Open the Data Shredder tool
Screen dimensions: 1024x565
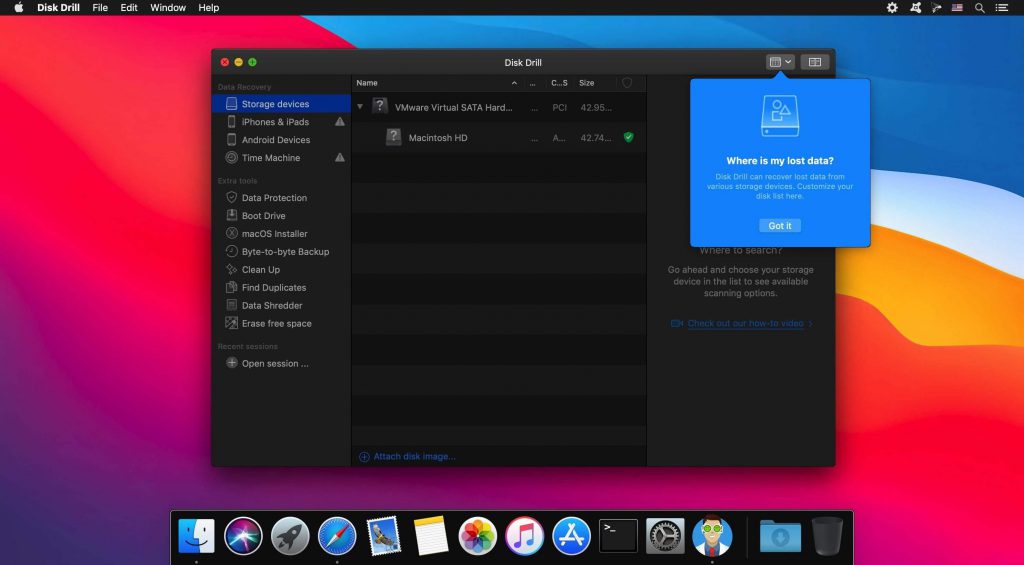(271, 306)
